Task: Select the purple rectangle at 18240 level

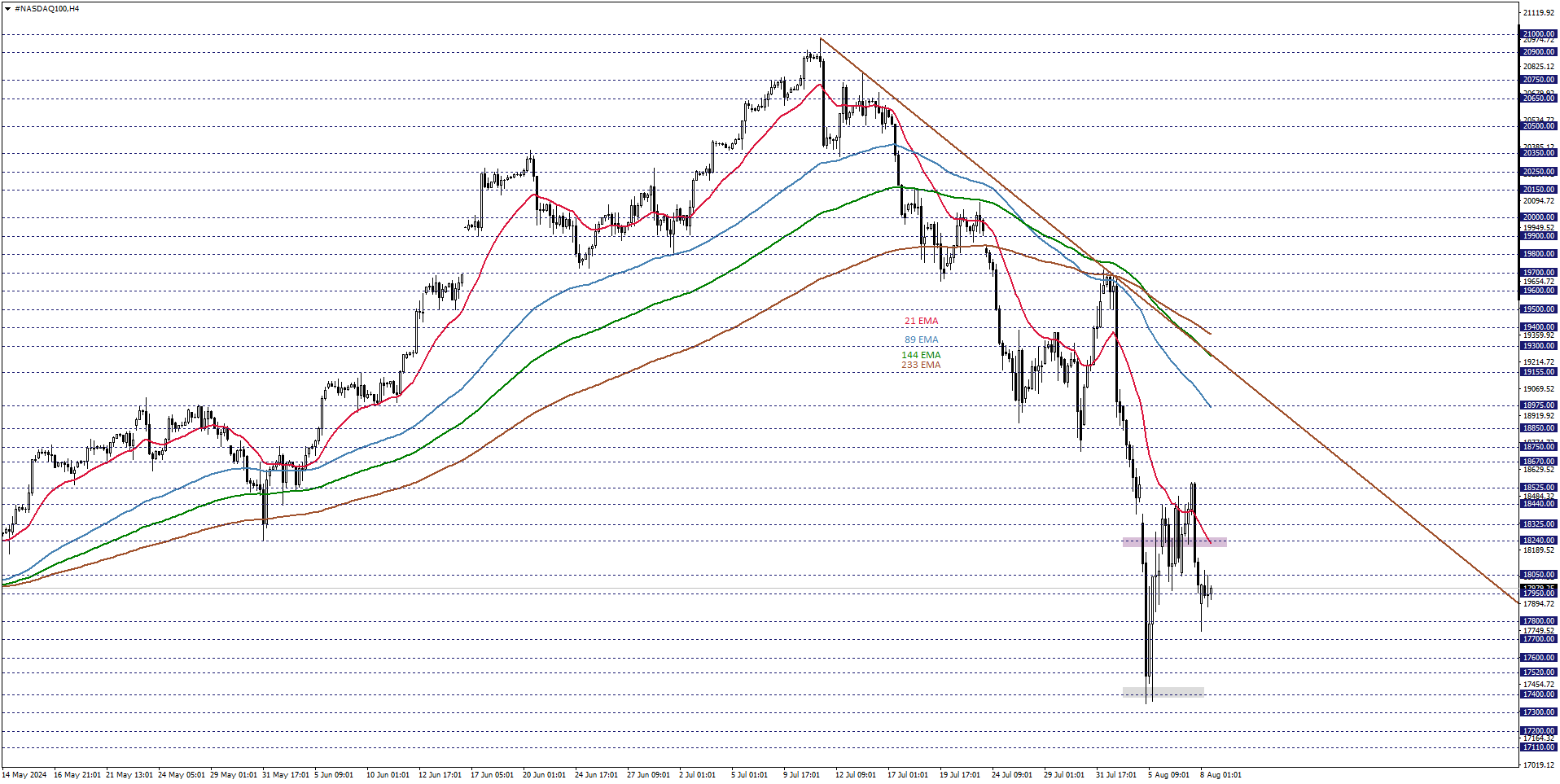Action: [x=1174, y=541]
